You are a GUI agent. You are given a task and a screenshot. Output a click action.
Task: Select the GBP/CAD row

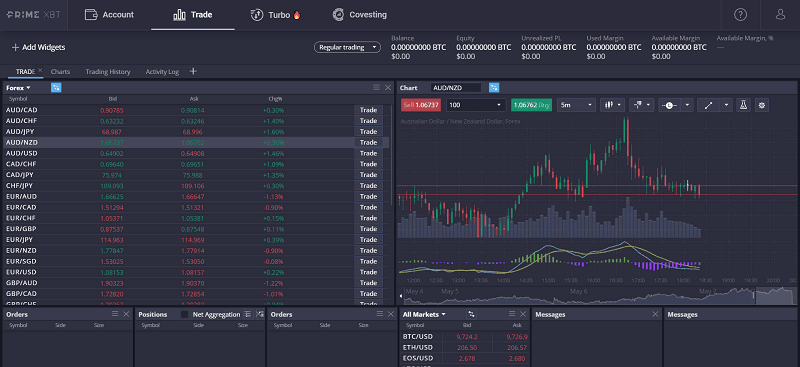click(197, 293)
